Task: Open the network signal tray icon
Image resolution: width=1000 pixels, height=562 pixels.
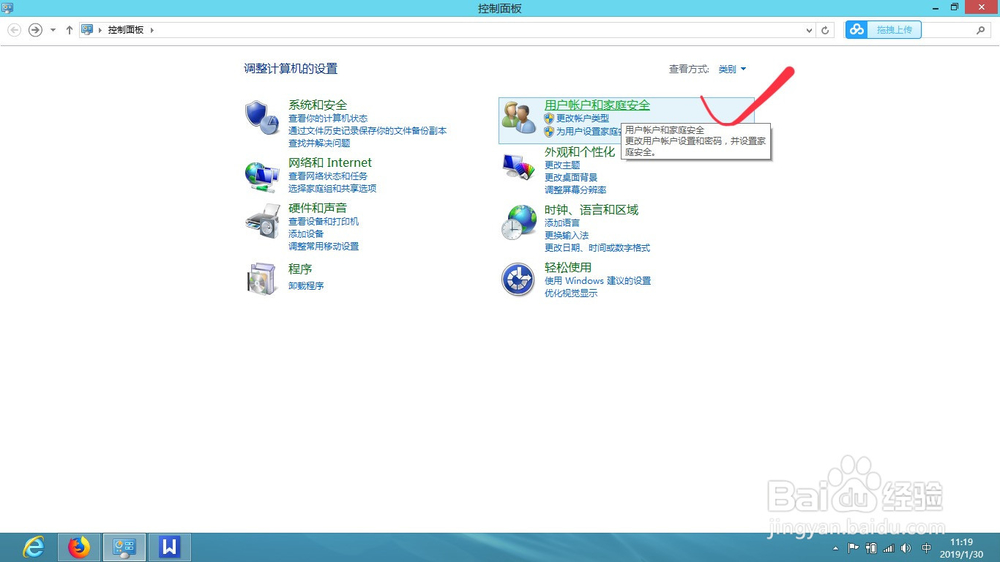Action: pyautogui.click(x=888, y=548)
